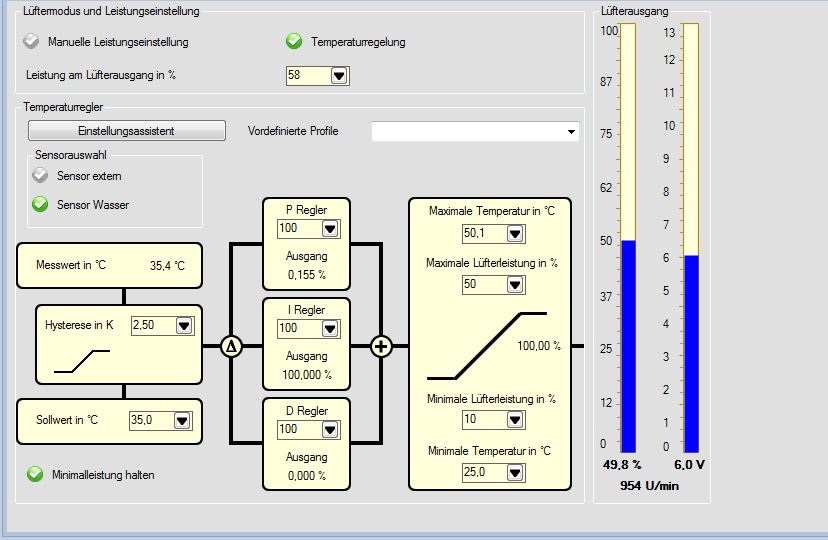Click the plus summation node icon

[381, 347]
